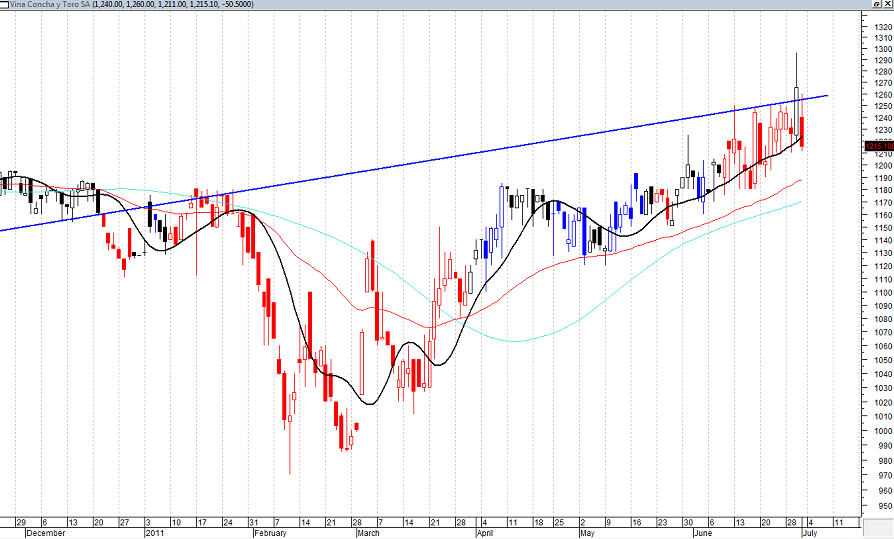This screenshot has height=539, width=894.
Task: Click the June month label
Action: (x=703, y=533)
